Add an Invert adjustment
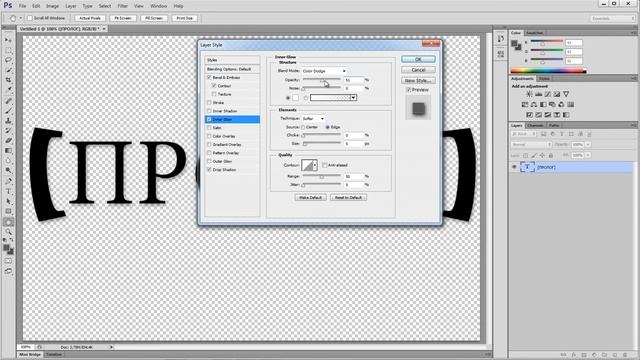 coord(529,115)
